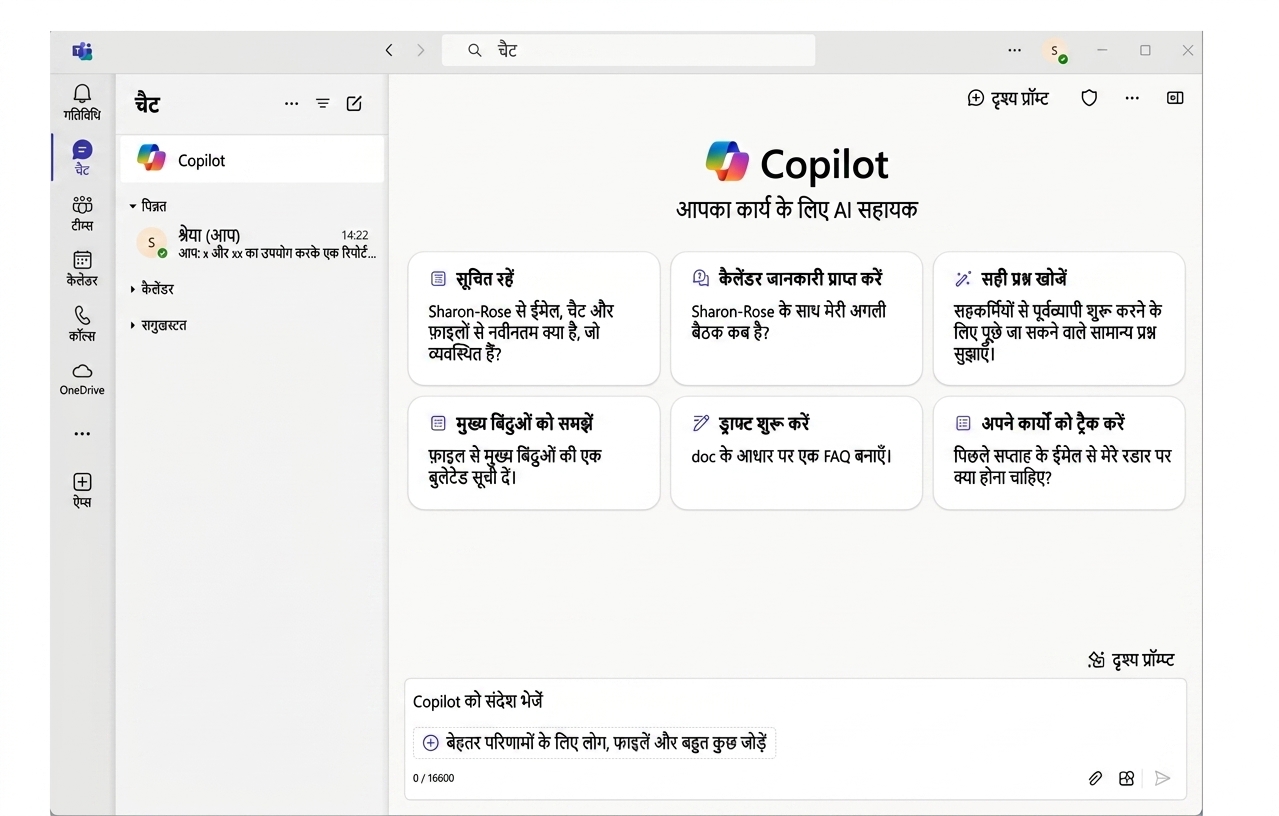The height and width of the screenshot is (816, 1279).
Task: Open the Apps store plus icon
Action: coord(82,490)
